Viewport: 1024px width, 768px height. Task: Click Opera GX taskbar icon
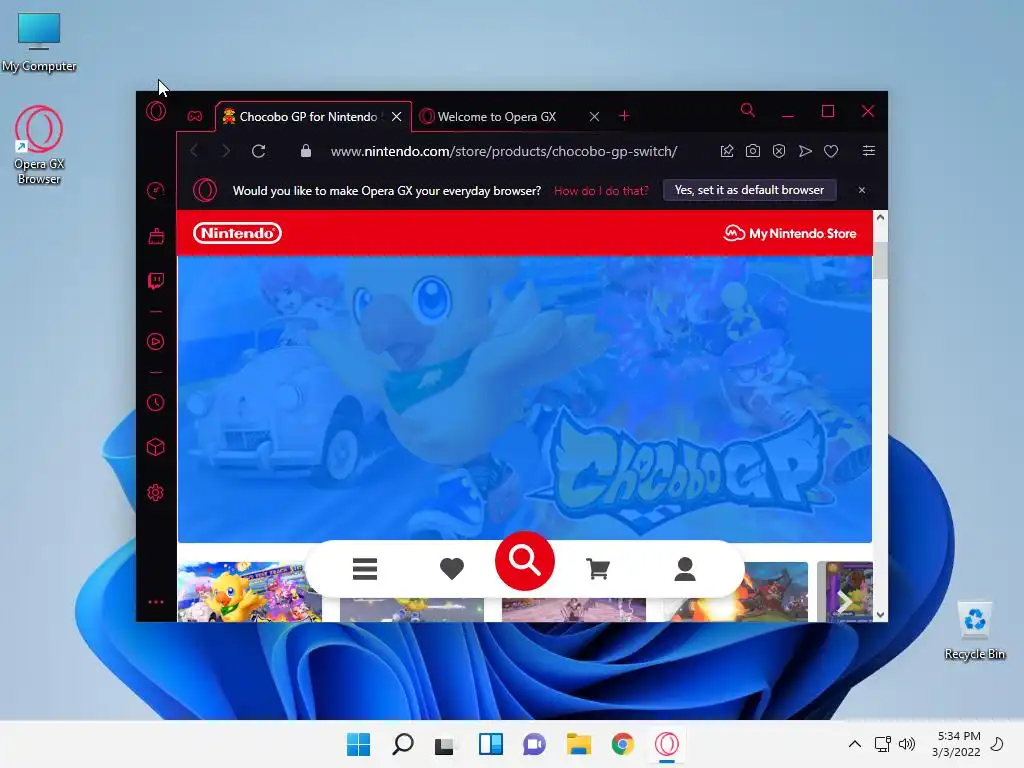[667, 744]
